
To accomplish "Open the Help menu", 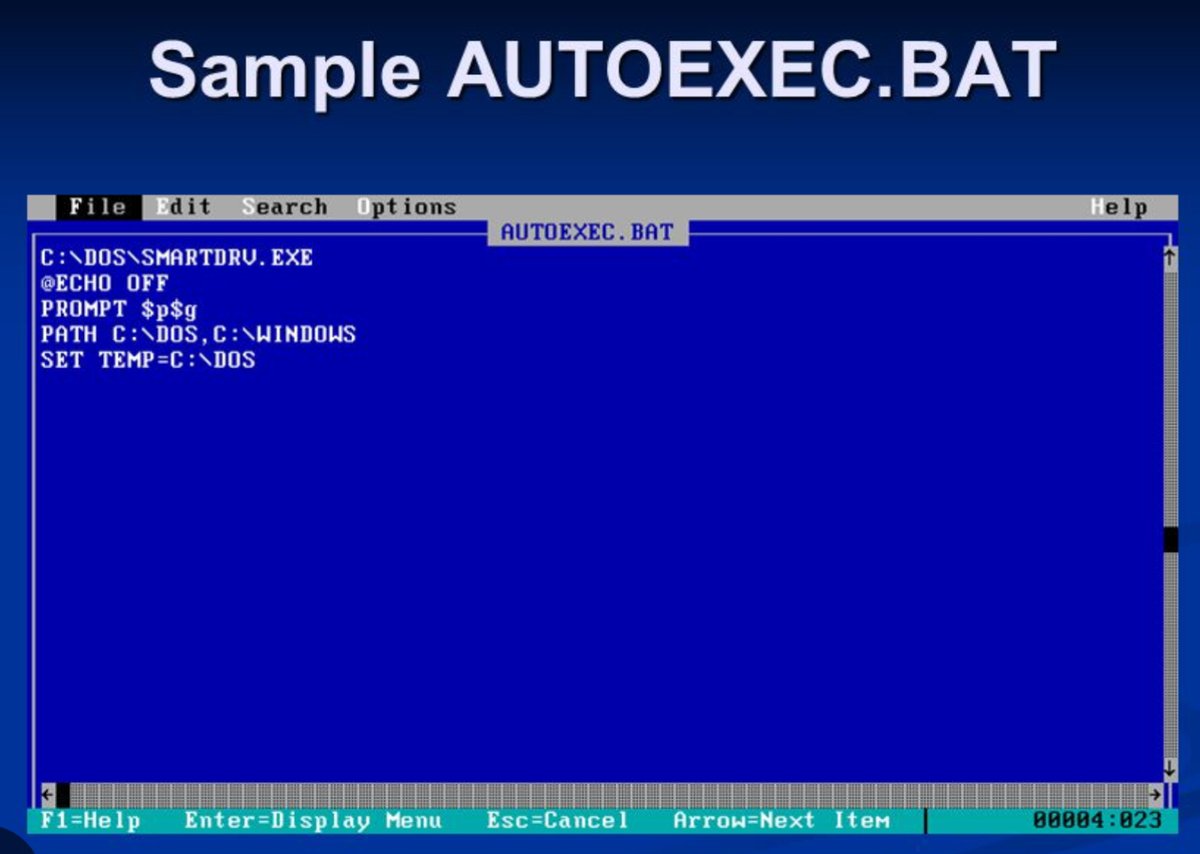I will (1119, 207).
